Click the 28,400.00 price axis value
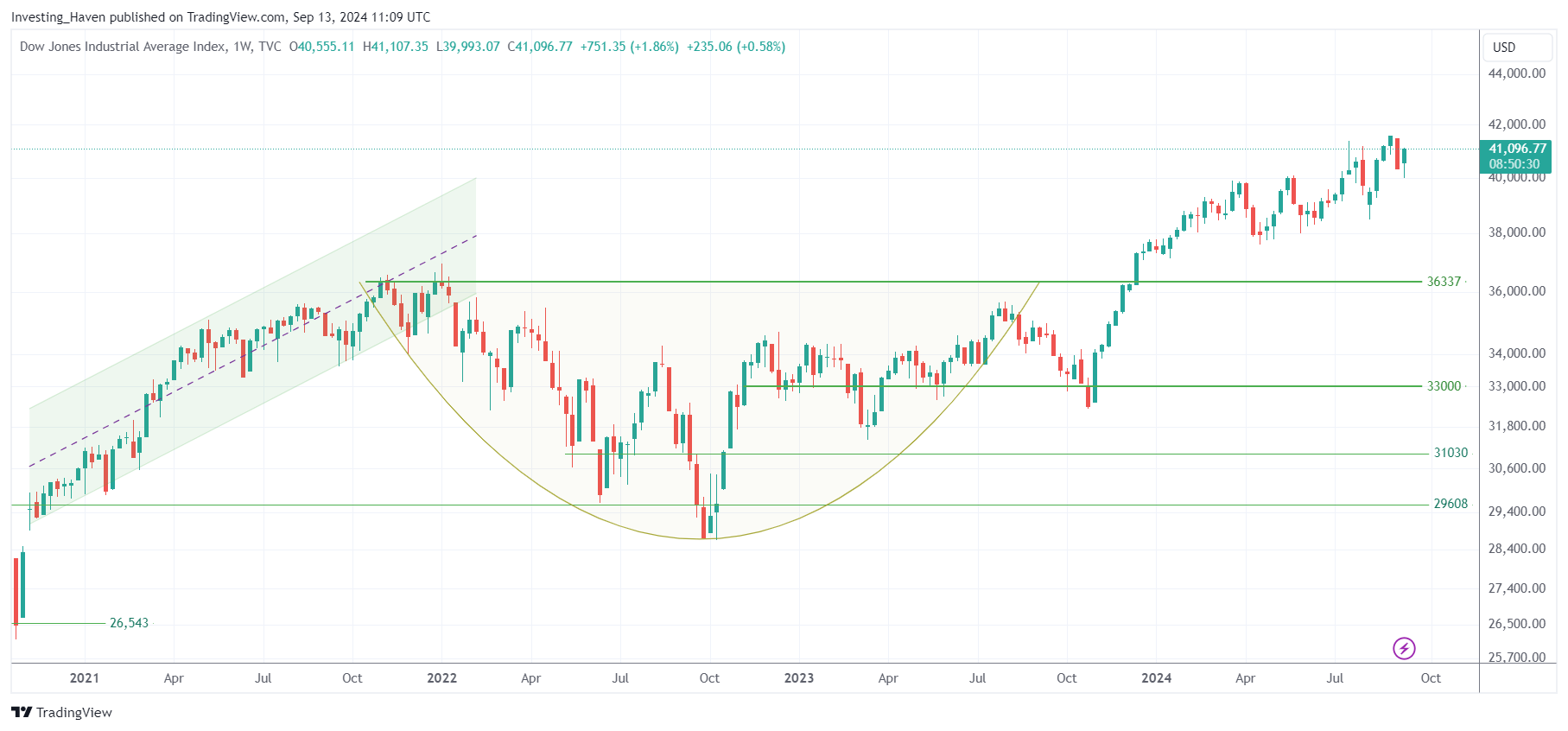This screenshot has height=731, width=1568. pos(1517,549)
